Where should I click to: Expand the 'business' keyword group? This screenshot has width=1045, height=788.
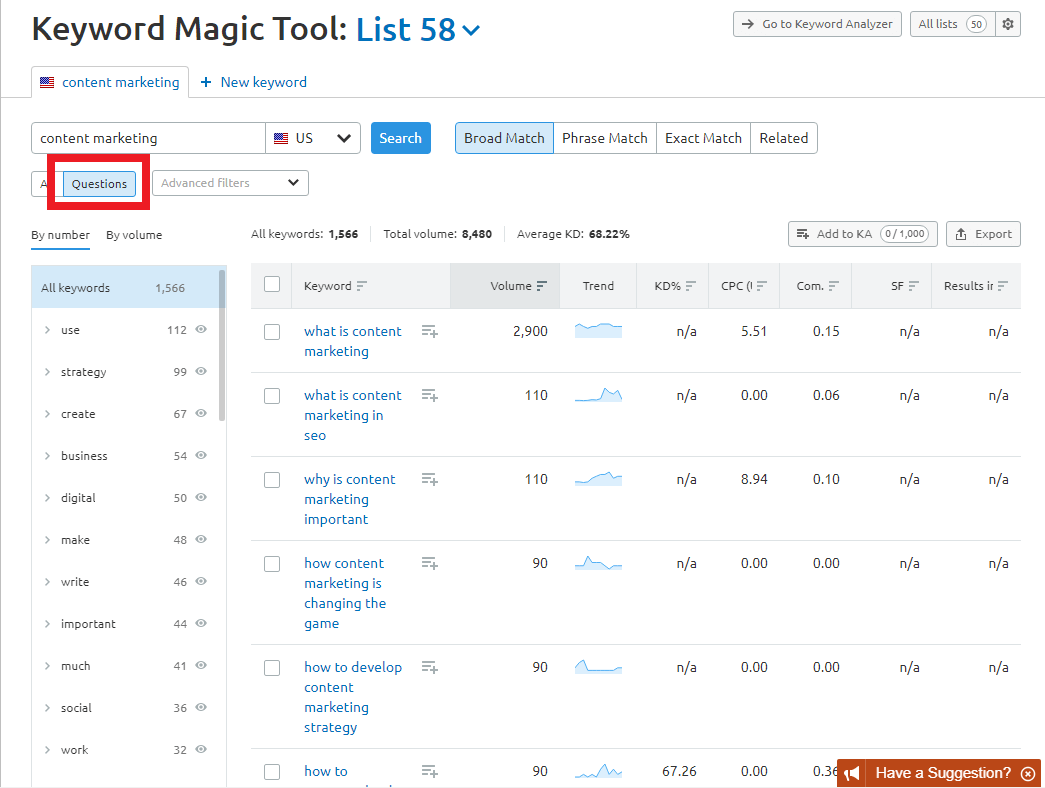[x=47, y=455]
